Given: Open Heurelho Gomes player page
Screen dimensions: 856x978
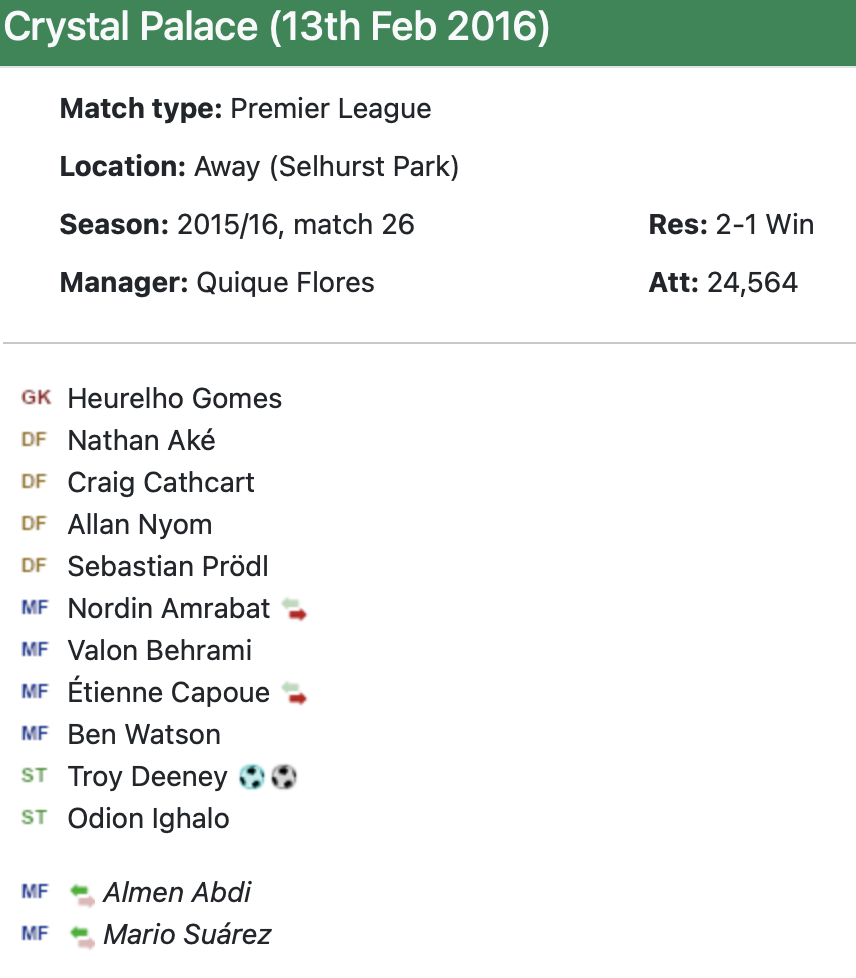Looking at the screenshot, I should coord(175,399).
